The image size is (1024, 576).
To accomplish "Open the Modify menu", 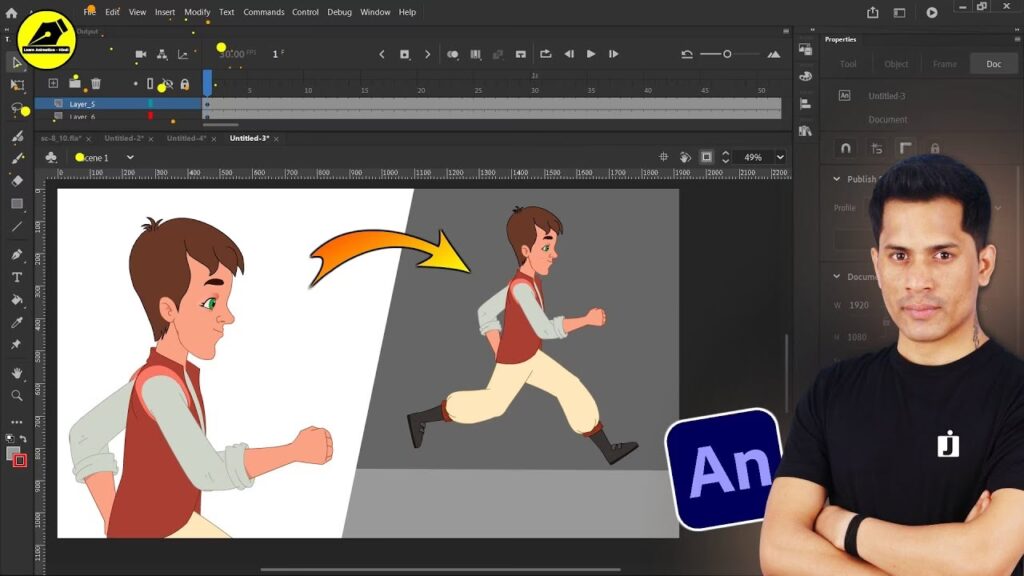I will click(197, 12).
